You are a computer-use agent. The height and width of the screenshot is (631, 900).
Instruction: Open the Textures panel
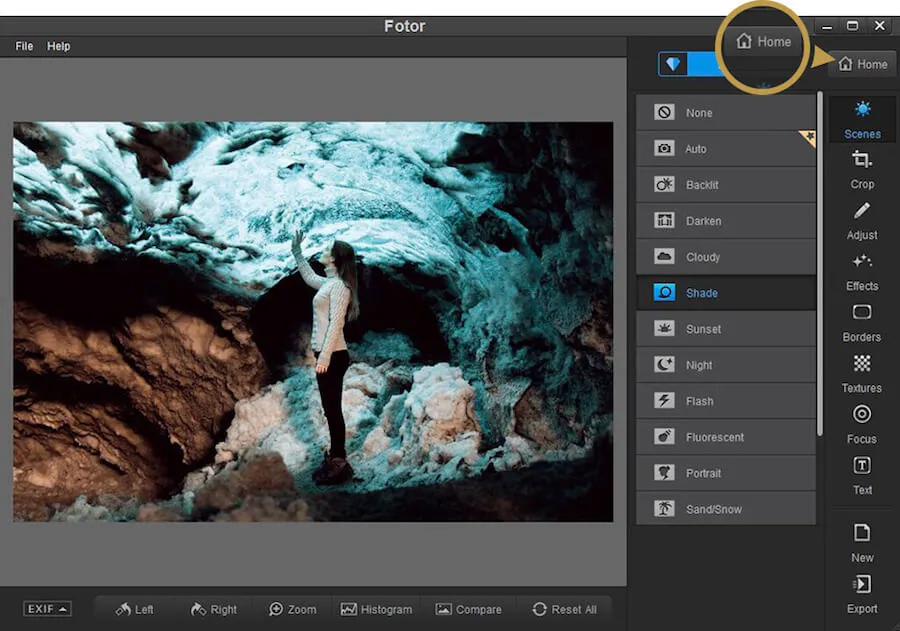(x=861, y=374)
